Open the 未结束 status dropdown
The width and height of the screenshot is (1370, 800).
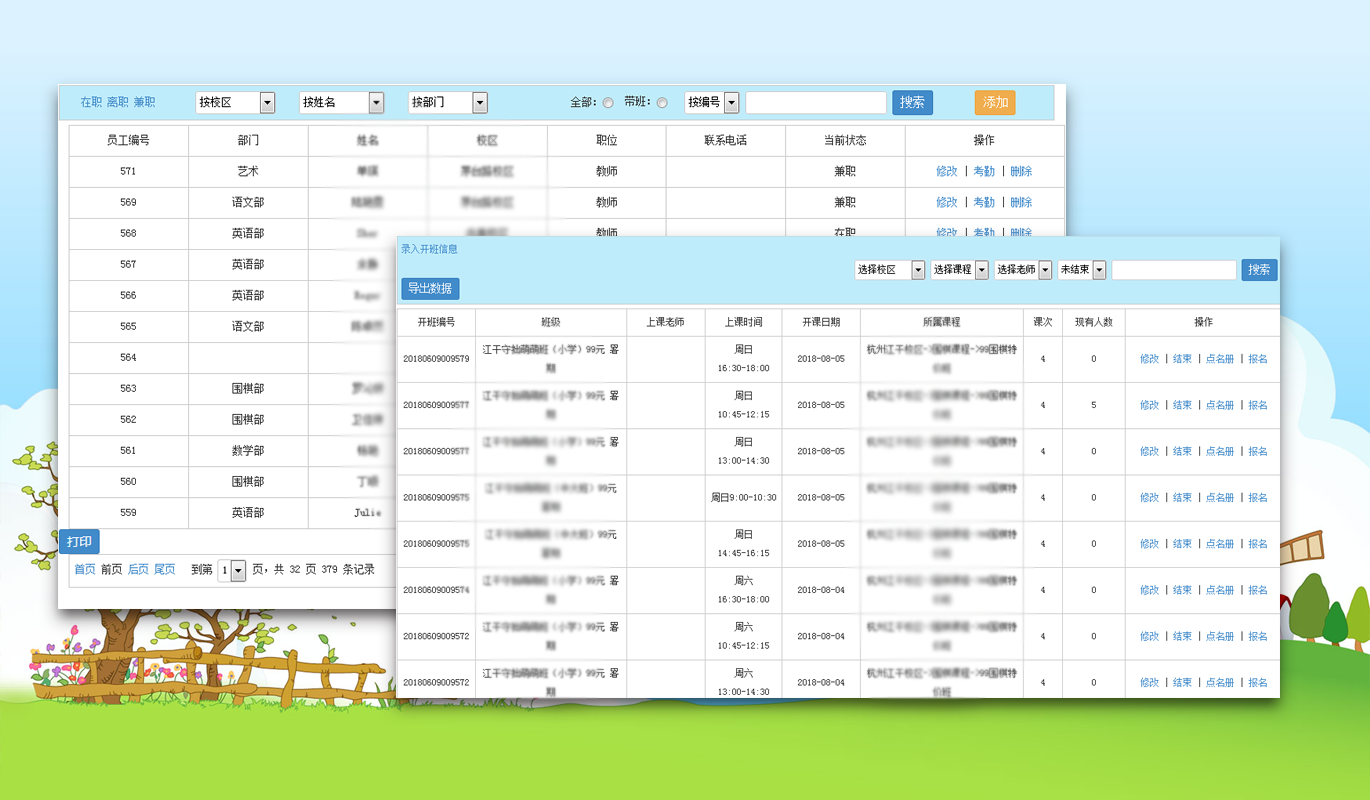click(x=1098, y=269)
